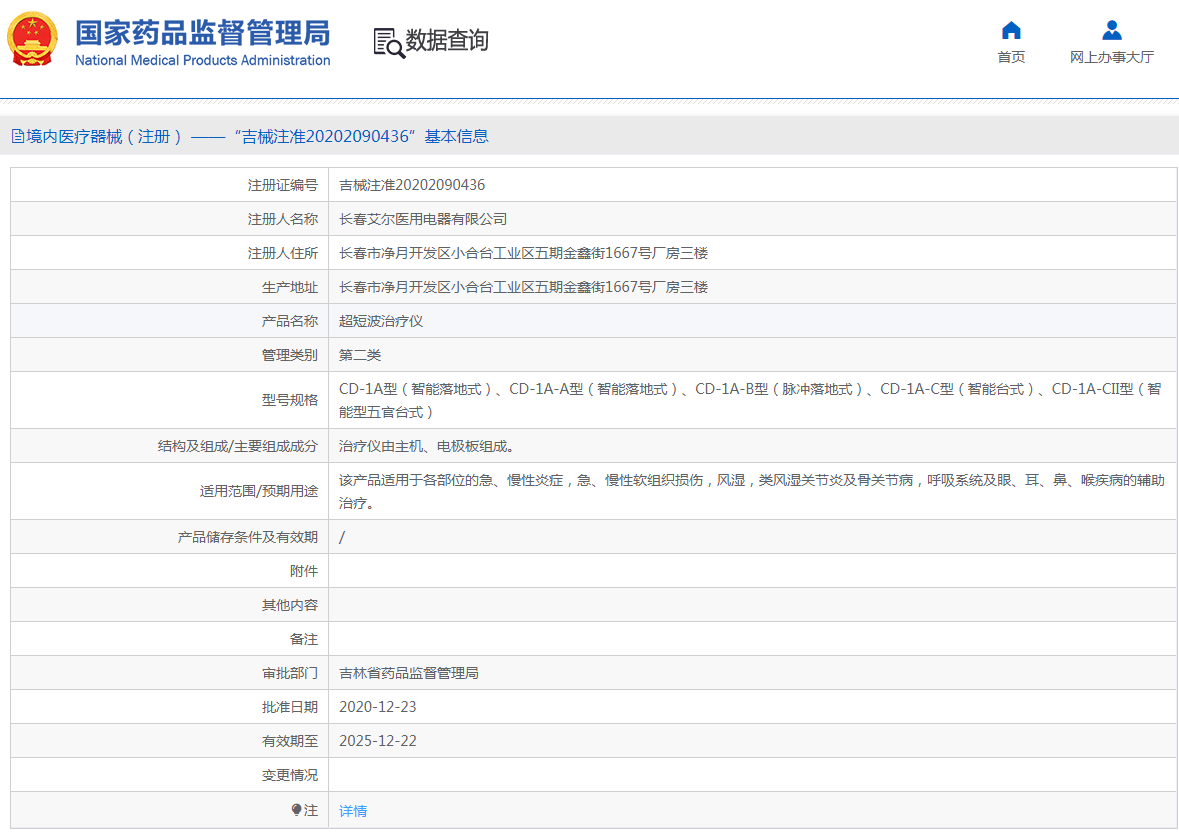This screenshot has width=1179, height=833.
Task: Click the 产品名称 label
Action: click(x=289, y=321)
